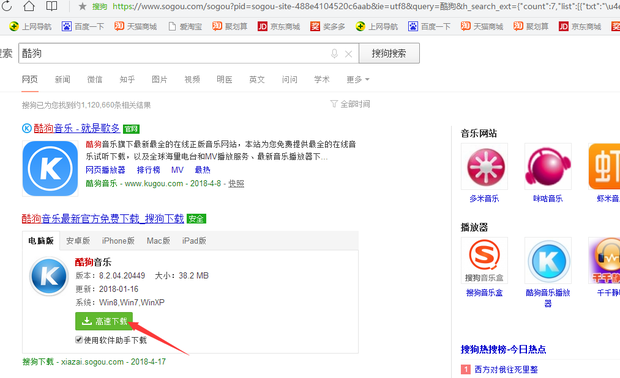Open the 快照 cached page link
620x378 pixels.
coord(236,183)
